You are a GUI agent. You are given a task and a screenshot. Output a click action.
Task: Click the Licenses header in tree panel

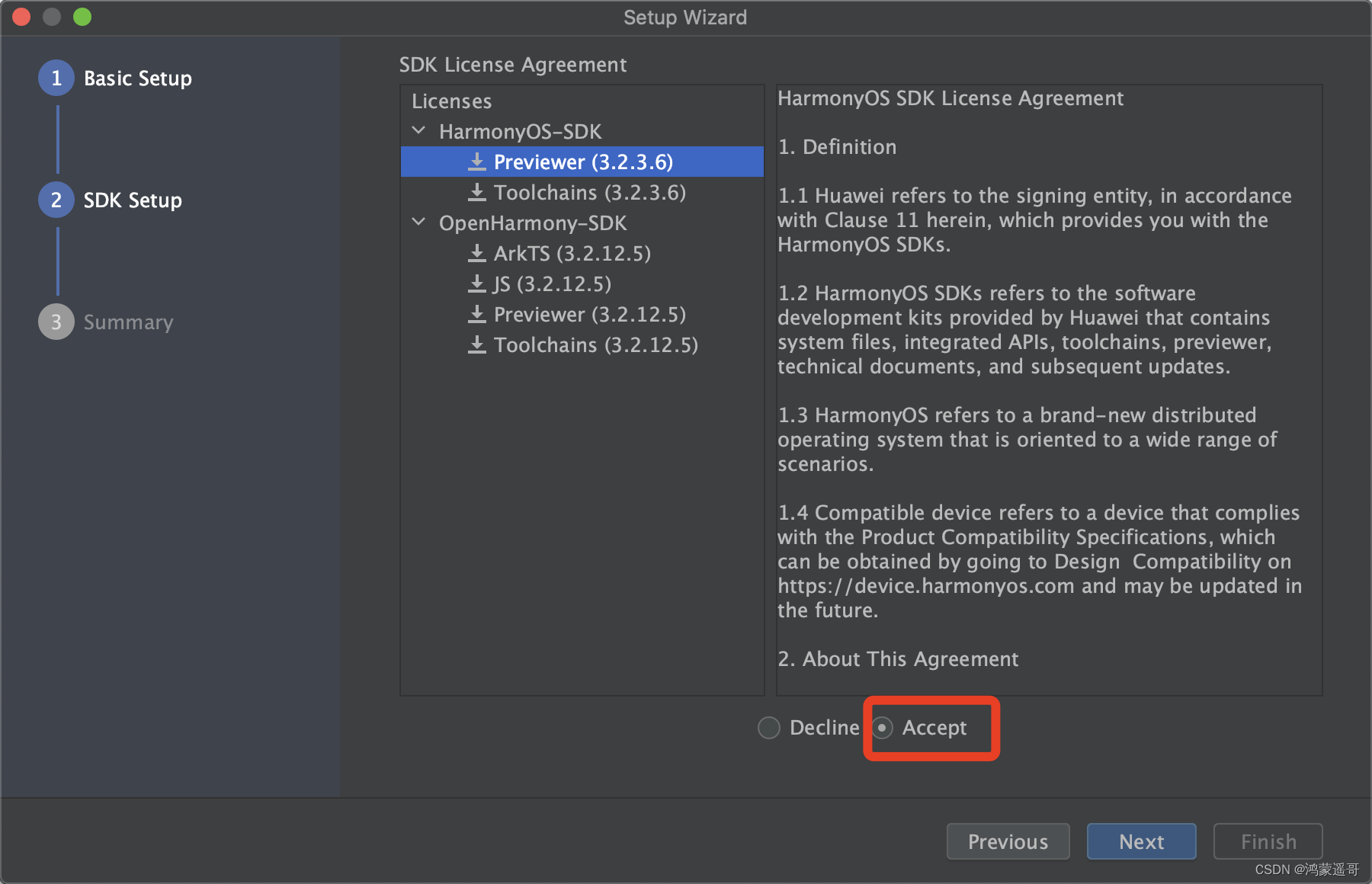coord(451,101)
